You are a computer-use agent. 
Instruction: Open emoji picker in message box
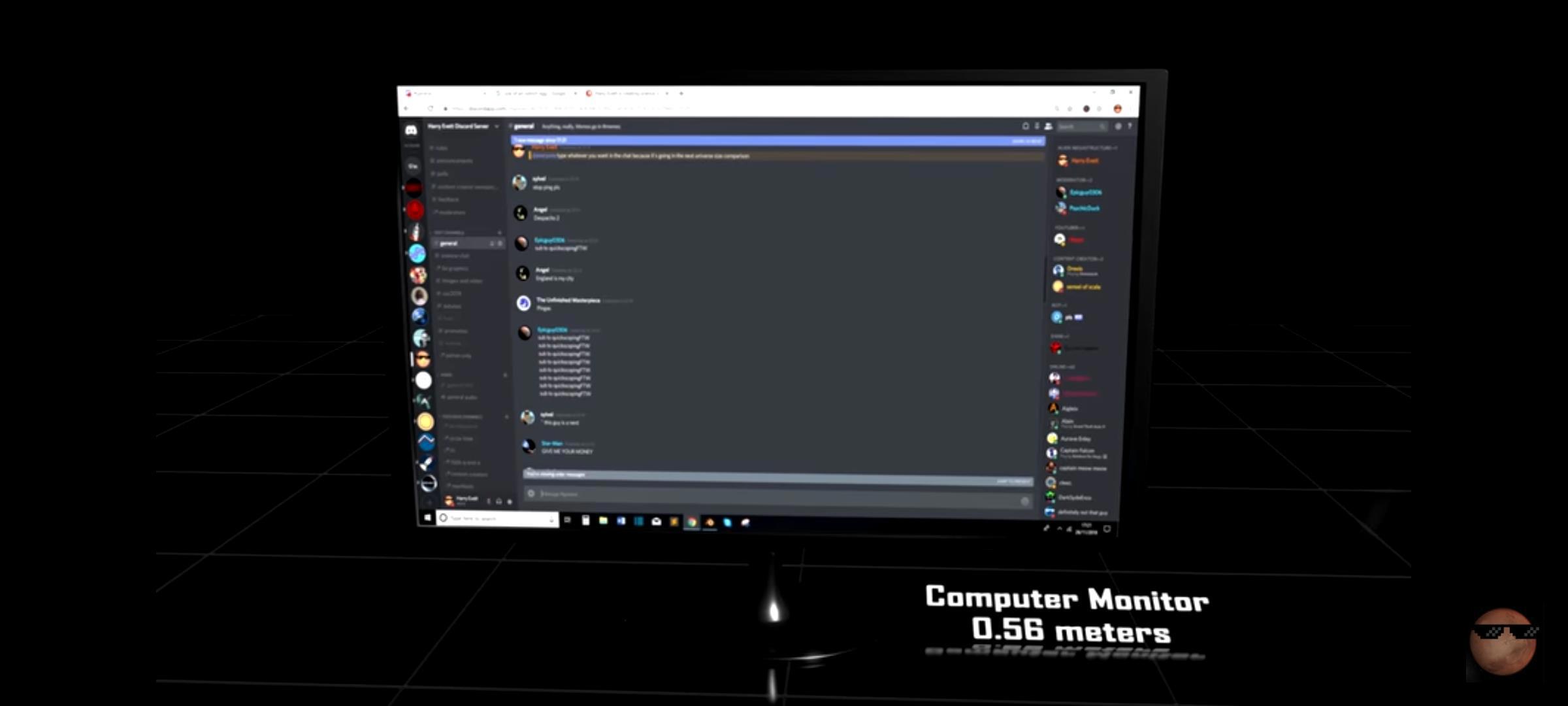point(1024,501)
